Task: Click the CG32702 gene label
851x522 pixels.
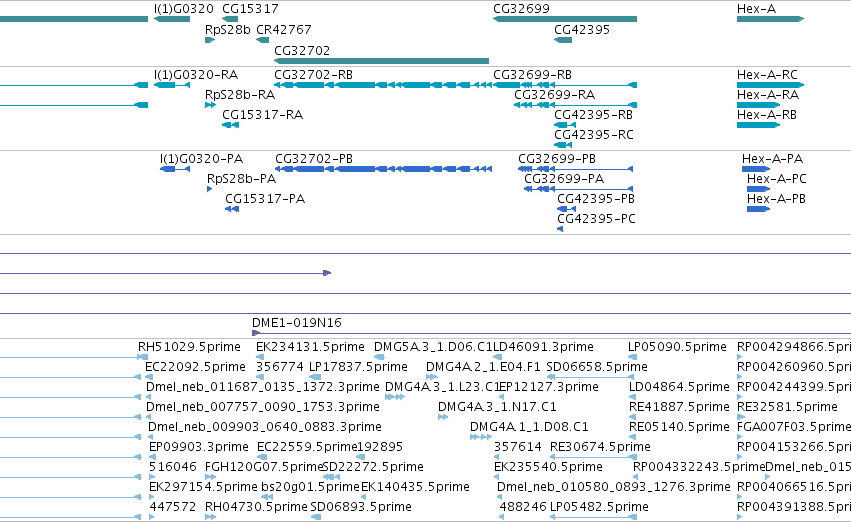Action: 302,50
